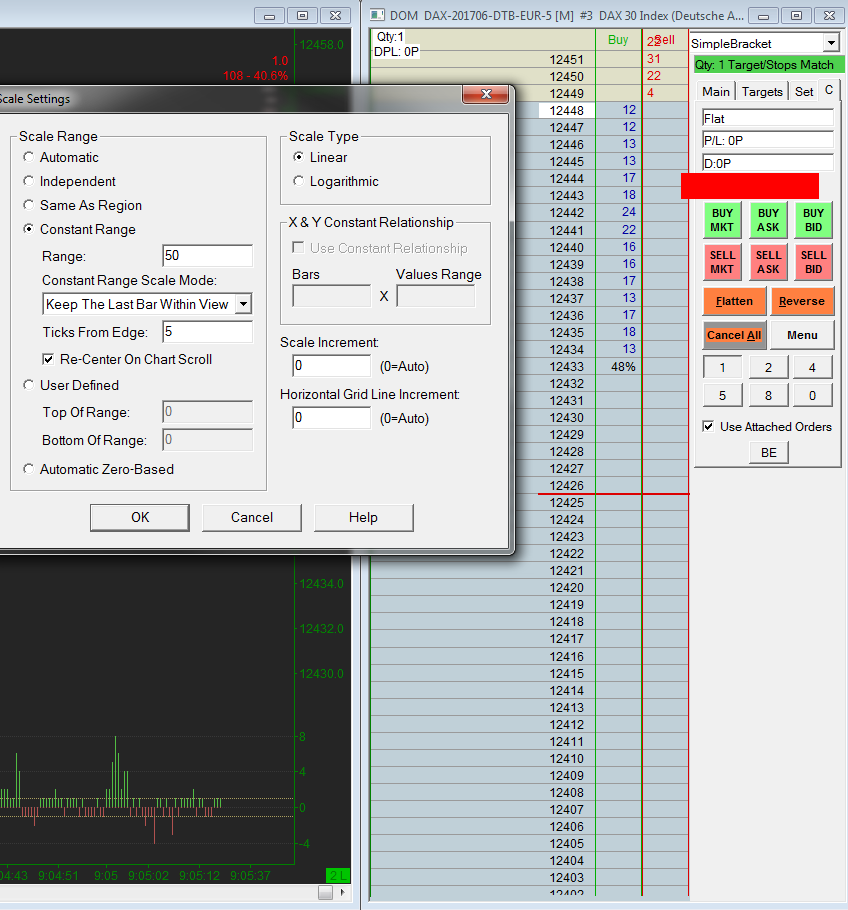Uncheck the Use Attached Orders box
848x910 pixels.
point(708,427)
